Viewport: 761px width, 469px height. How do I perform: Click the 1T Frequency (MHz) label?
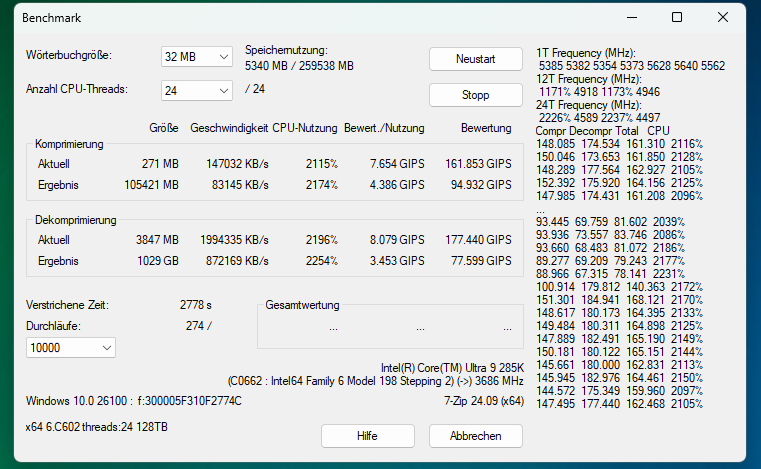point(586,52)
